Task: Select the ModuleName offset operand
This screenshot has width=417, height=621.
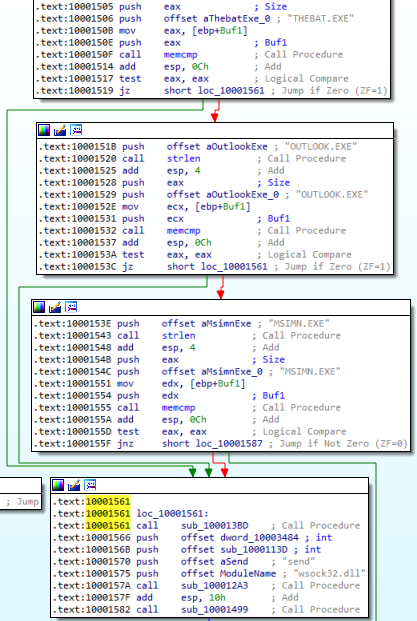Action: coord(248,573)
